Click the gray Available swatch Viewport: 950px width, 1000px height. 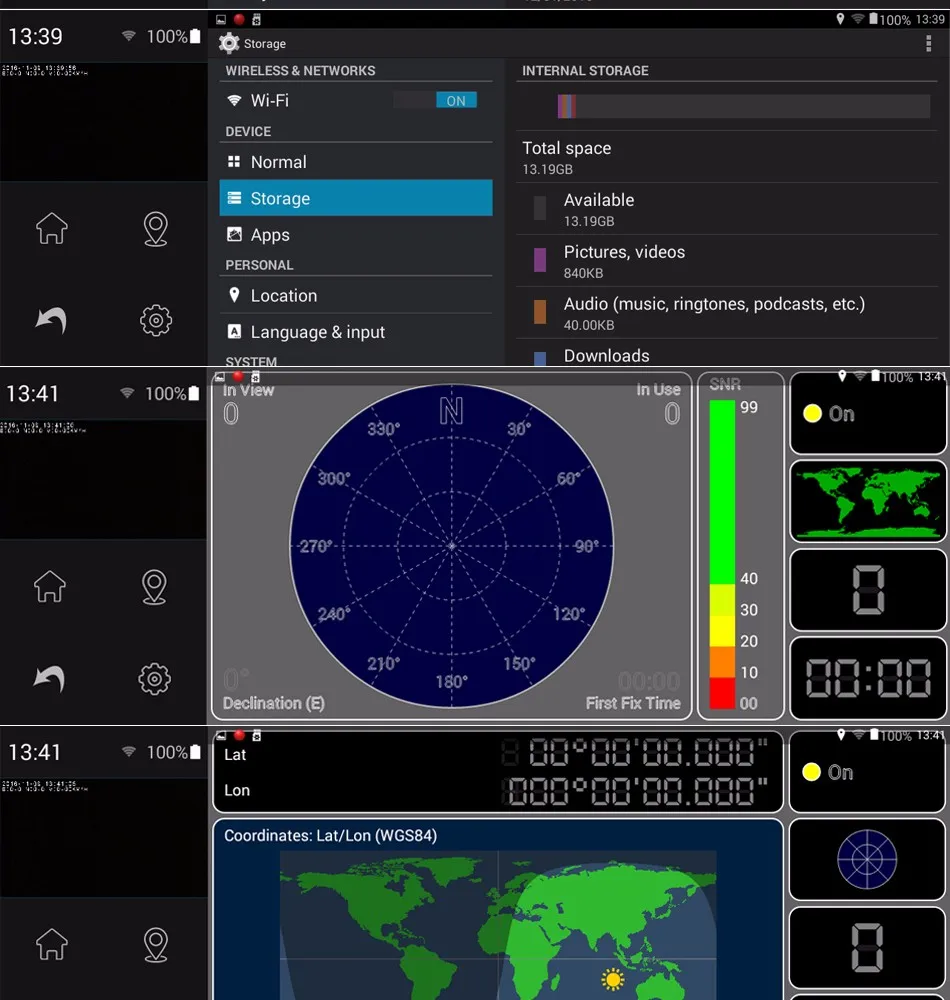coord(539,208)
